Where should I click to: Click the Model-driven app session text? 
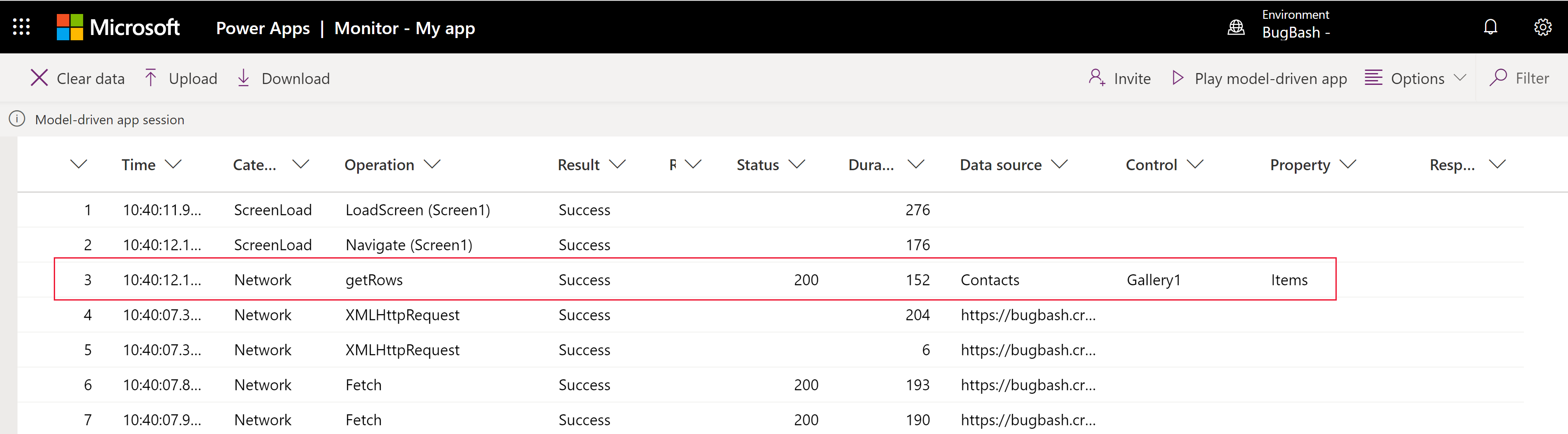point(110,119)
